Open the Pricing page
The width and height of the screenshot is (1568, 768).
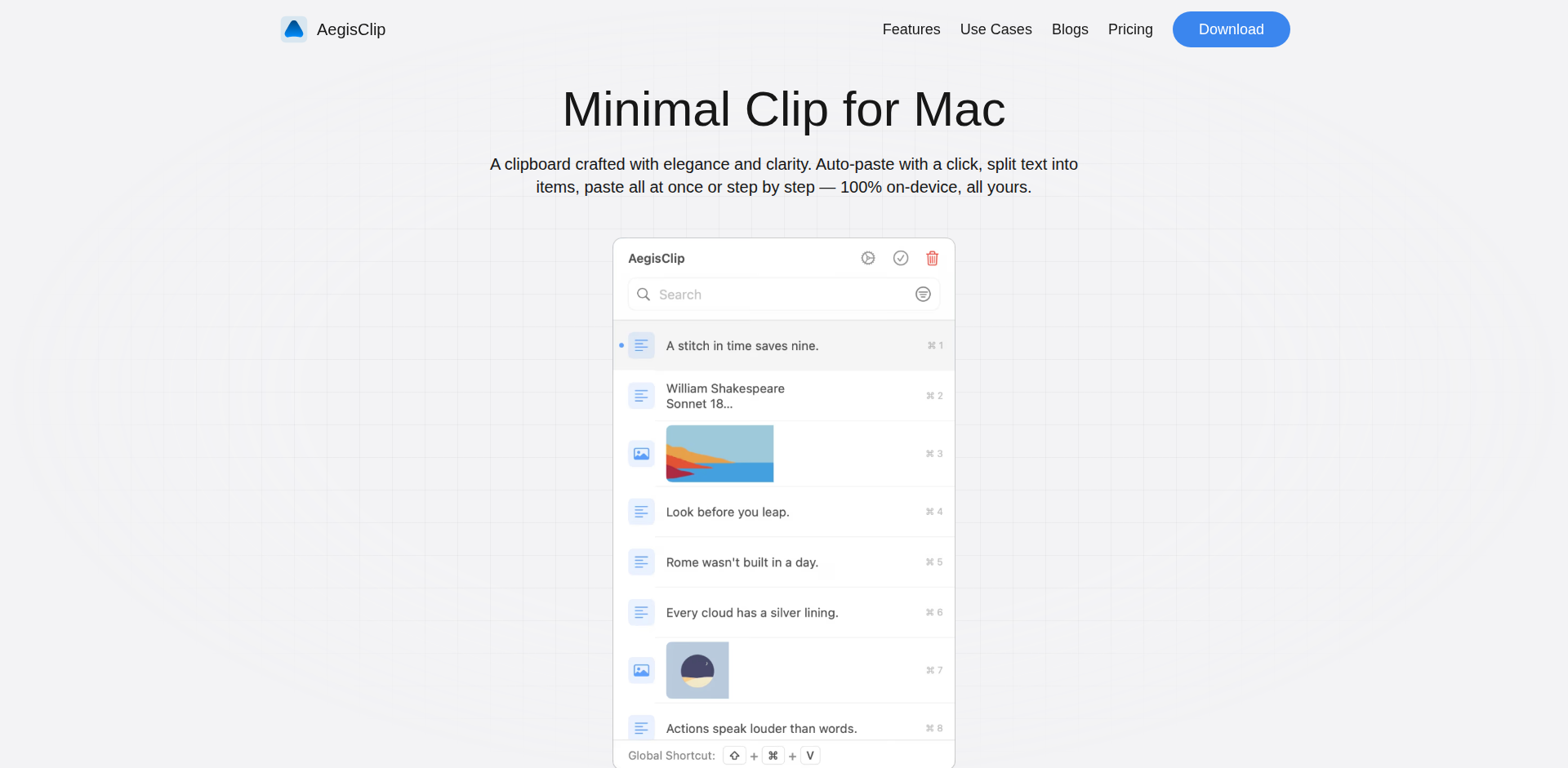1130,29
